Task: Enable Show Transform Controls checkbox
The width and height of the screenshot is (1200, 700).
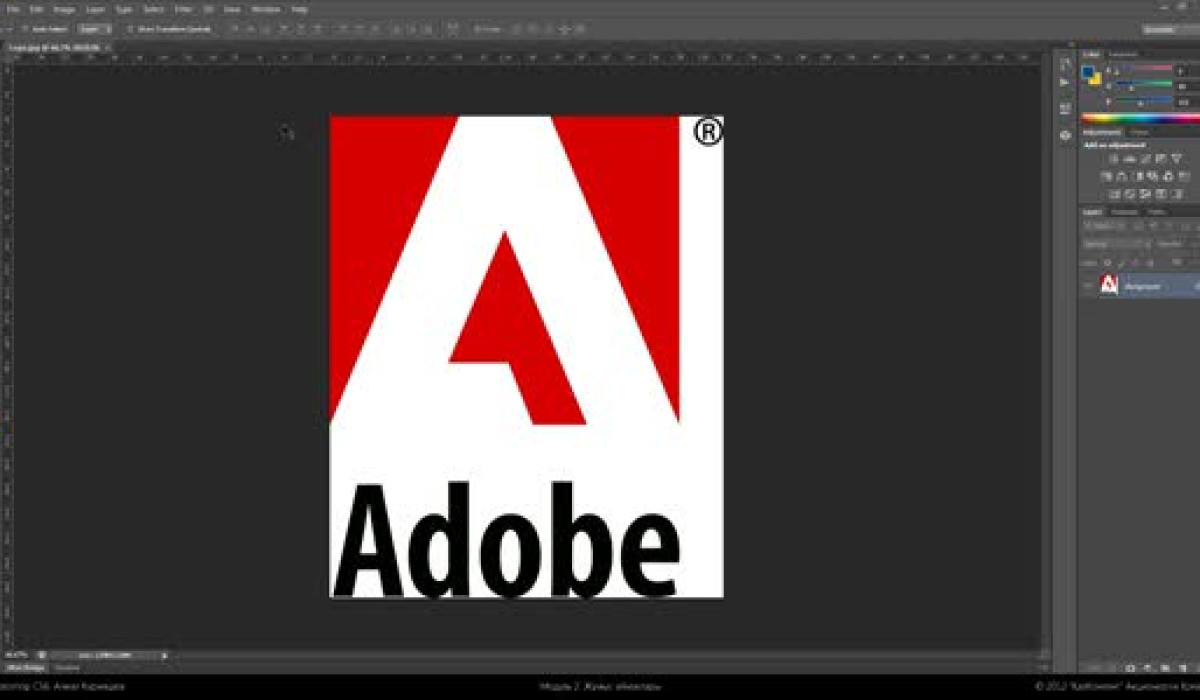Action: (x=130, y=29)
